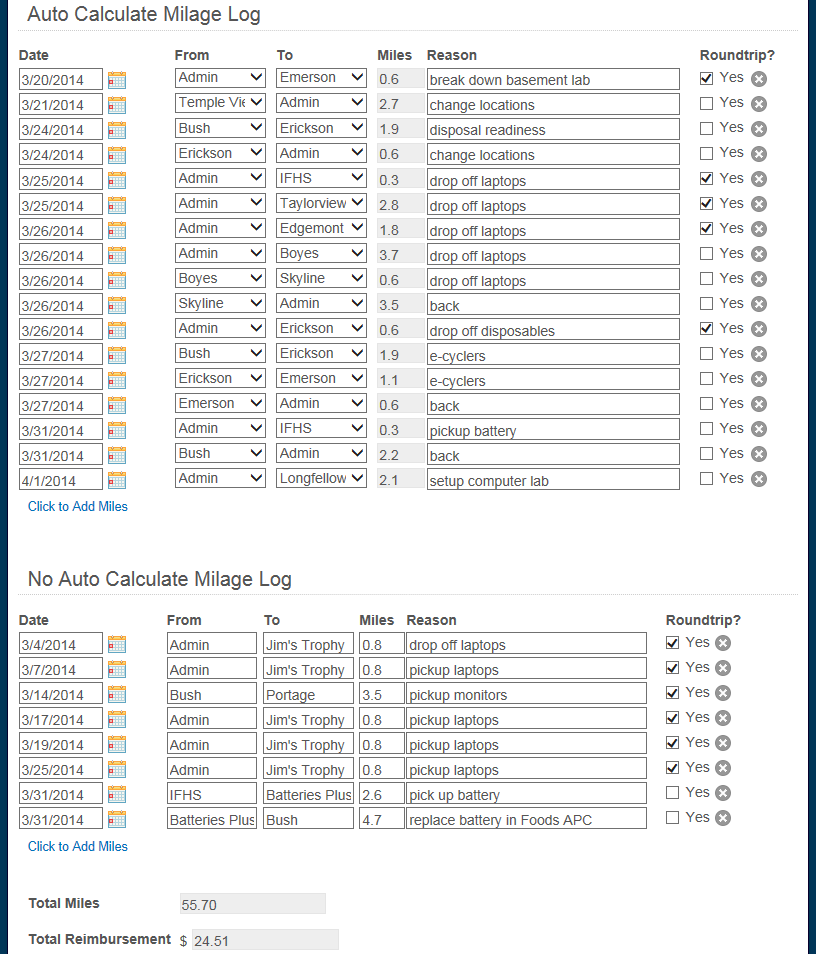The height and width of the screenshot is (954, 816).
Task: Open From dropdown showing Temple View
Action: 220,103
